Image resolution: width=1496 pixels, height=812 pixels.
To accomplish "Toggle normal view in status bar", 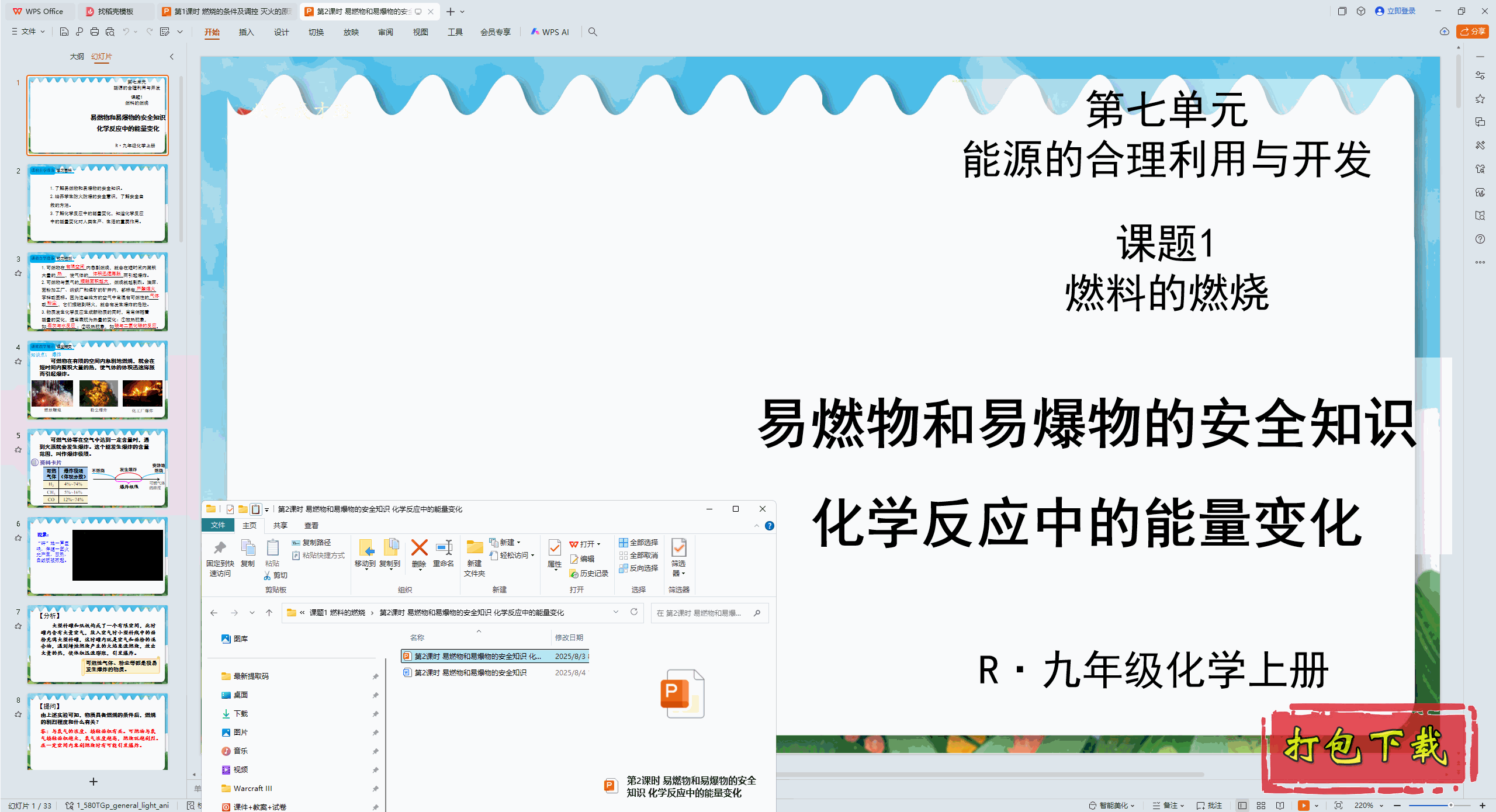I will pos(1242,806).
